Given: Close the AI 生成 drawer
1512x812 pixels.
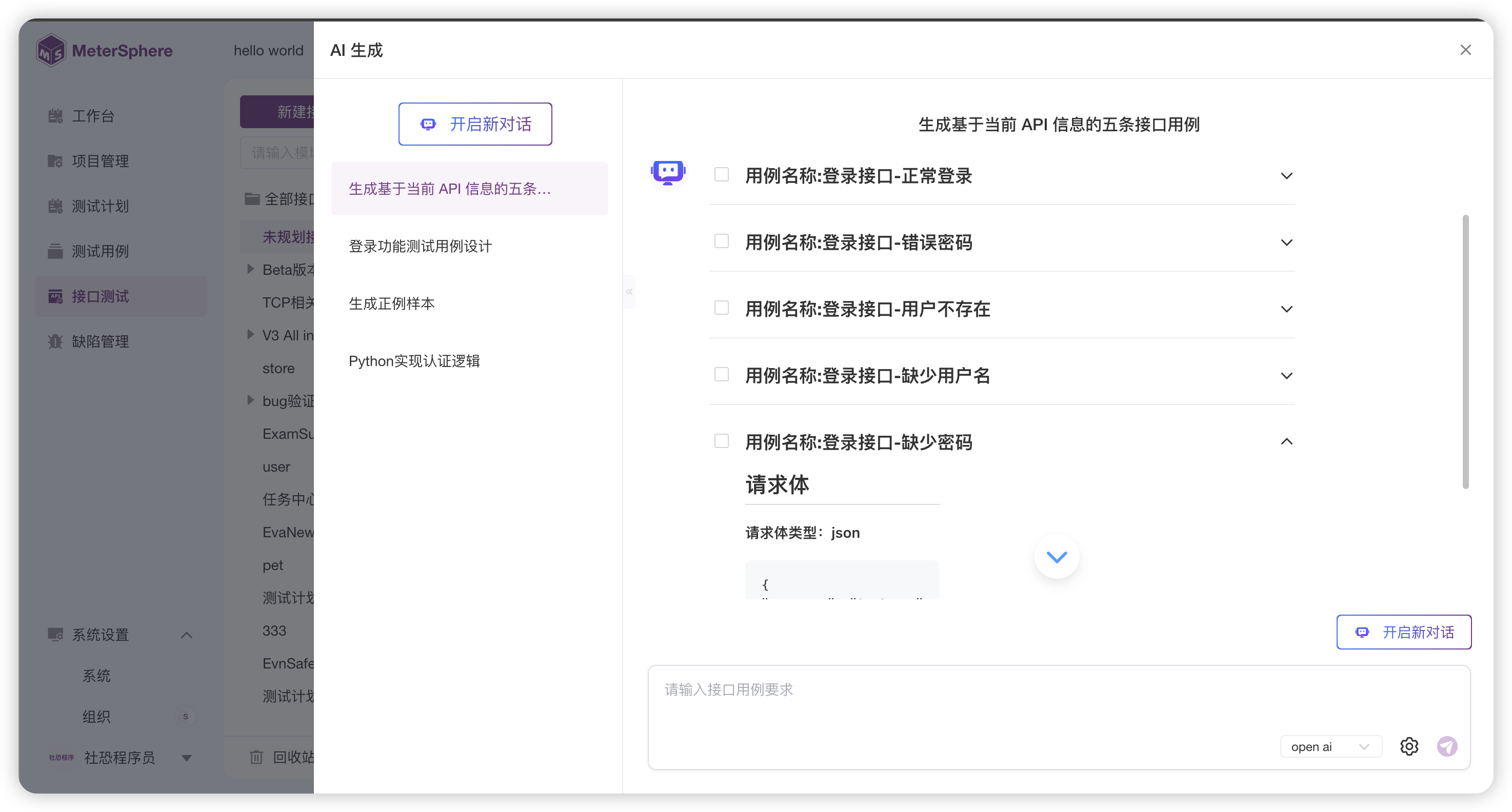Looking at the screenshot, I should coord(1465,50).
